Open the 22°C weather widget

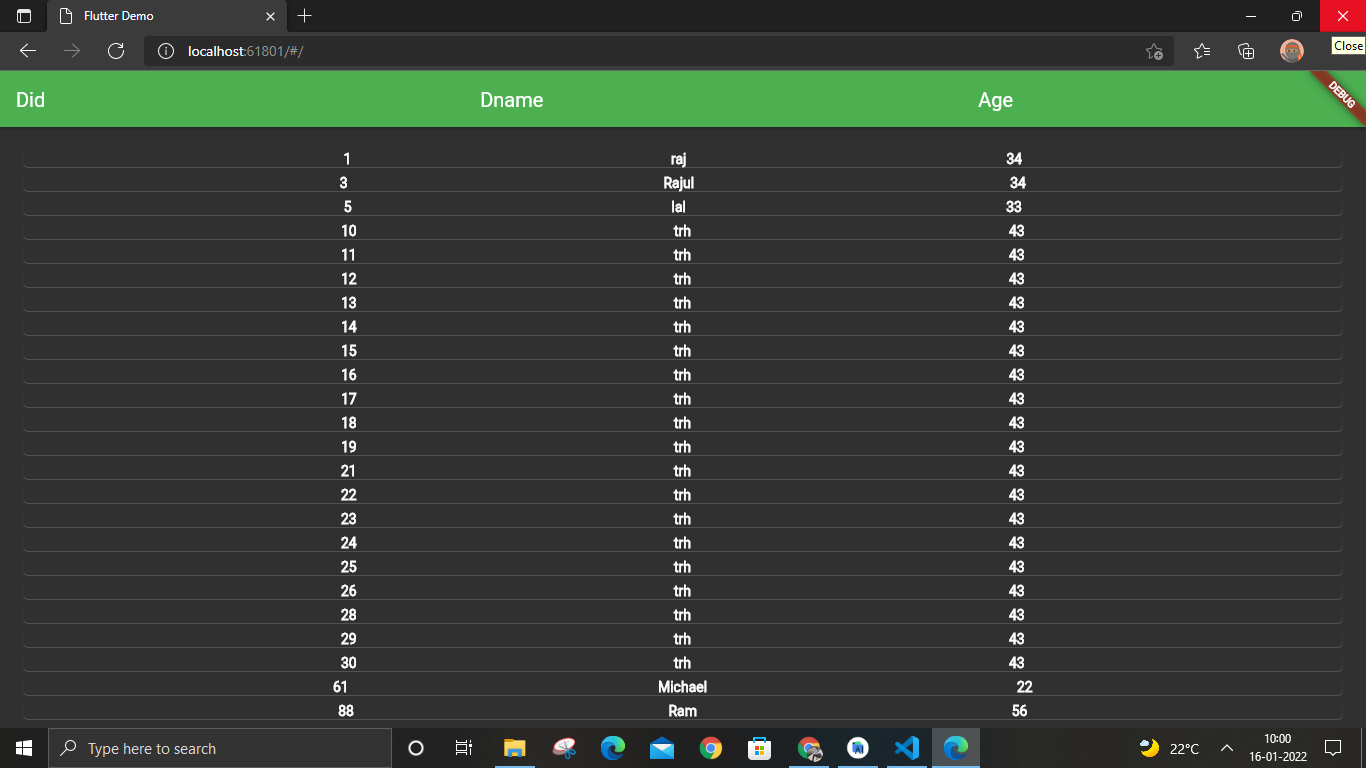point(1169,748)
